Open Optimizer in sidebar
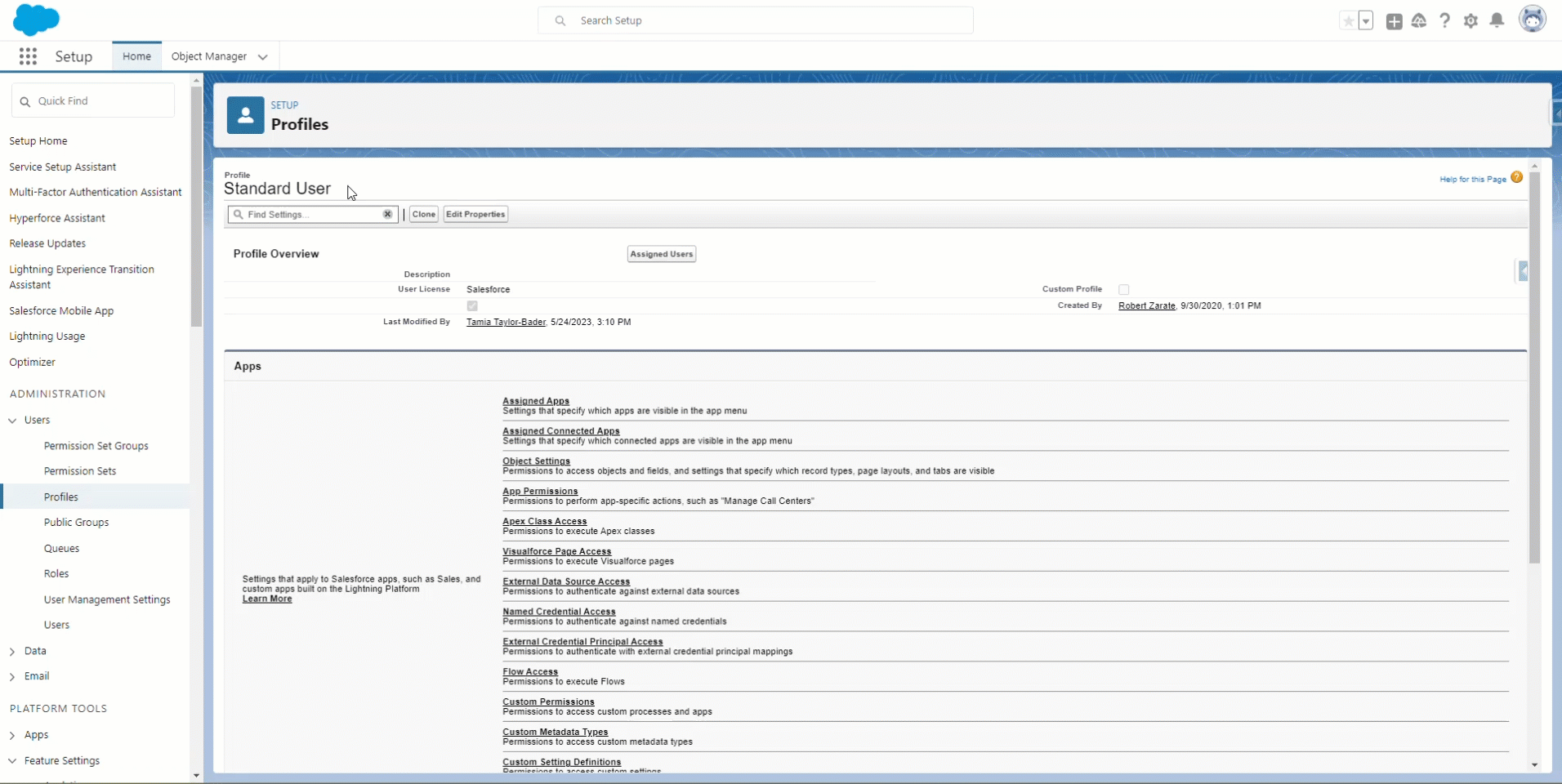 tap(33, 362)
